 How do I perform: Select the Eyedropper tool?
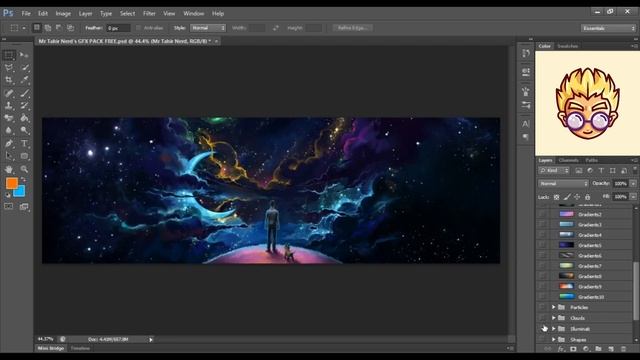tap(24, 80)
